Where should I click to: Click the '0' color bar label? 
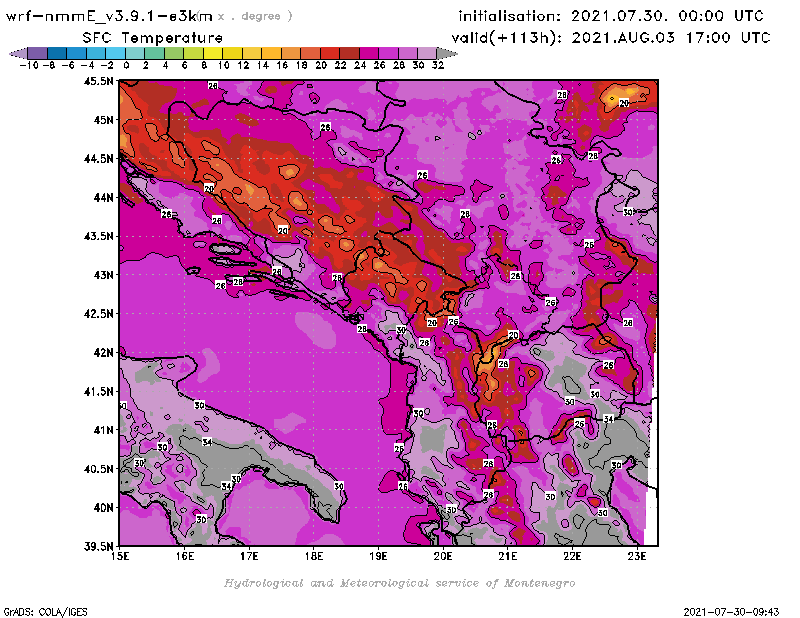pos(126,65)
